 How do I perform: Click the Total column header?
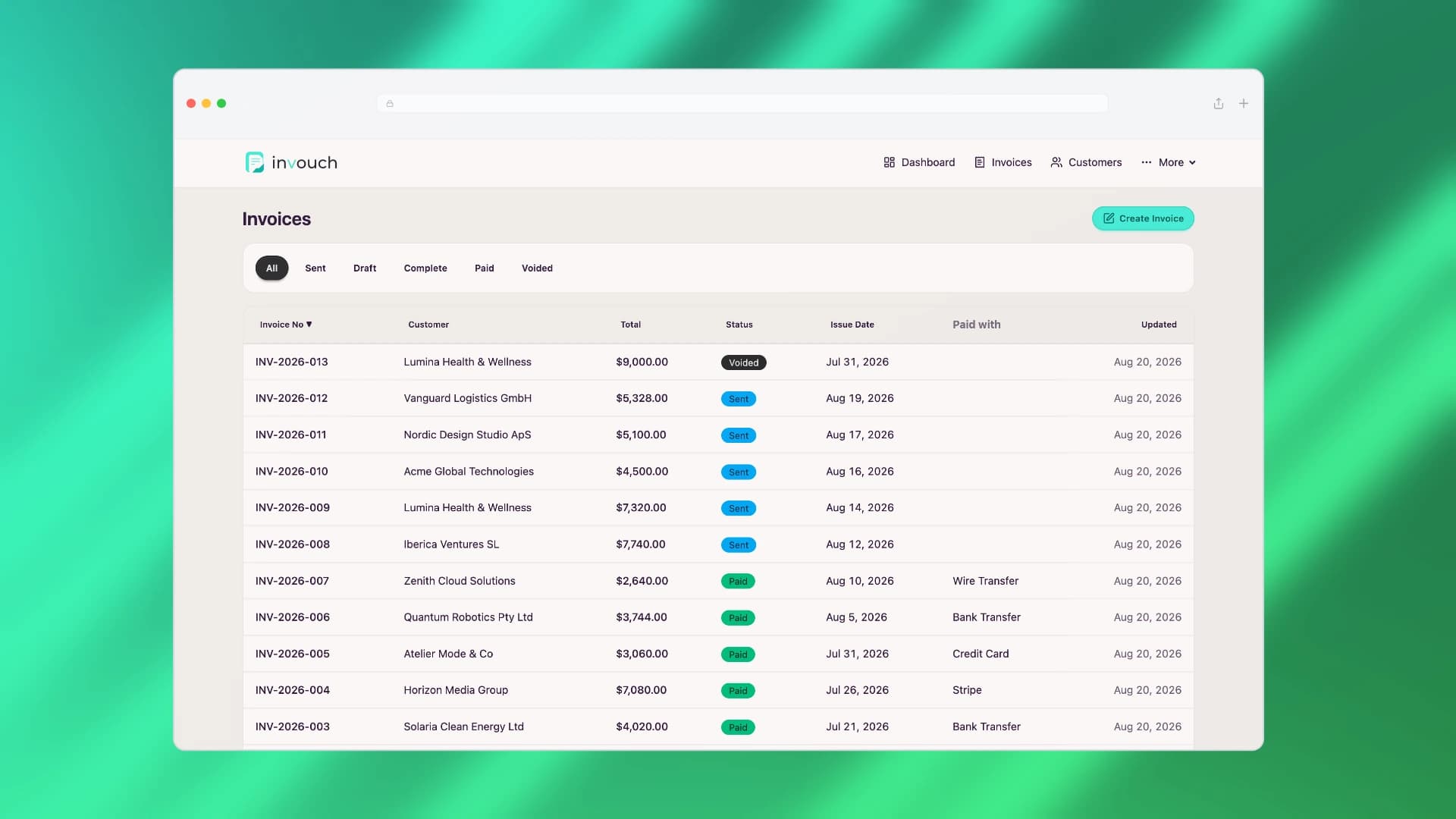pyautogui.click(x=630, y=325)
